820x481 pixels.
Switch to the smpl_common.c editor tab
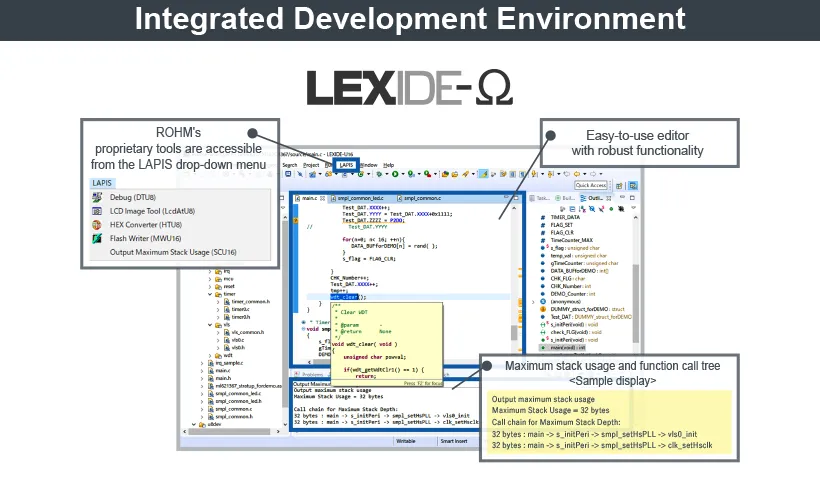pyautogui.click(x=420, y=198)
